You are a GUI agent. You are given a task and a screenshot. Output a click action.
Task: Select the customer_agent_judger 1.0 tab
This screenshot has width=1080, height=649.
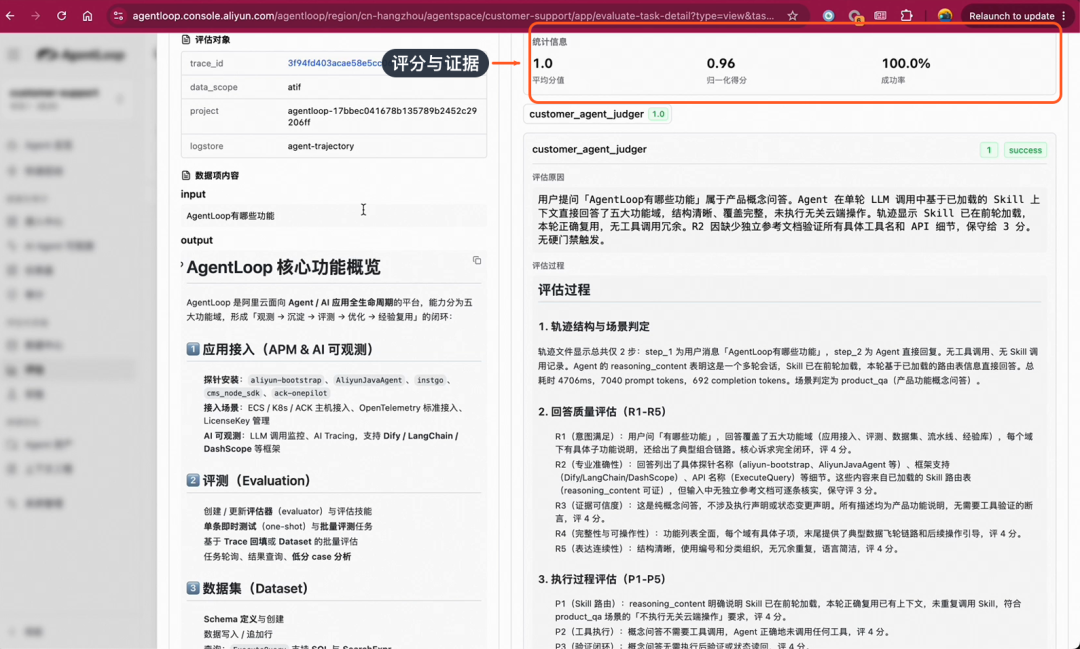(597, 114)
